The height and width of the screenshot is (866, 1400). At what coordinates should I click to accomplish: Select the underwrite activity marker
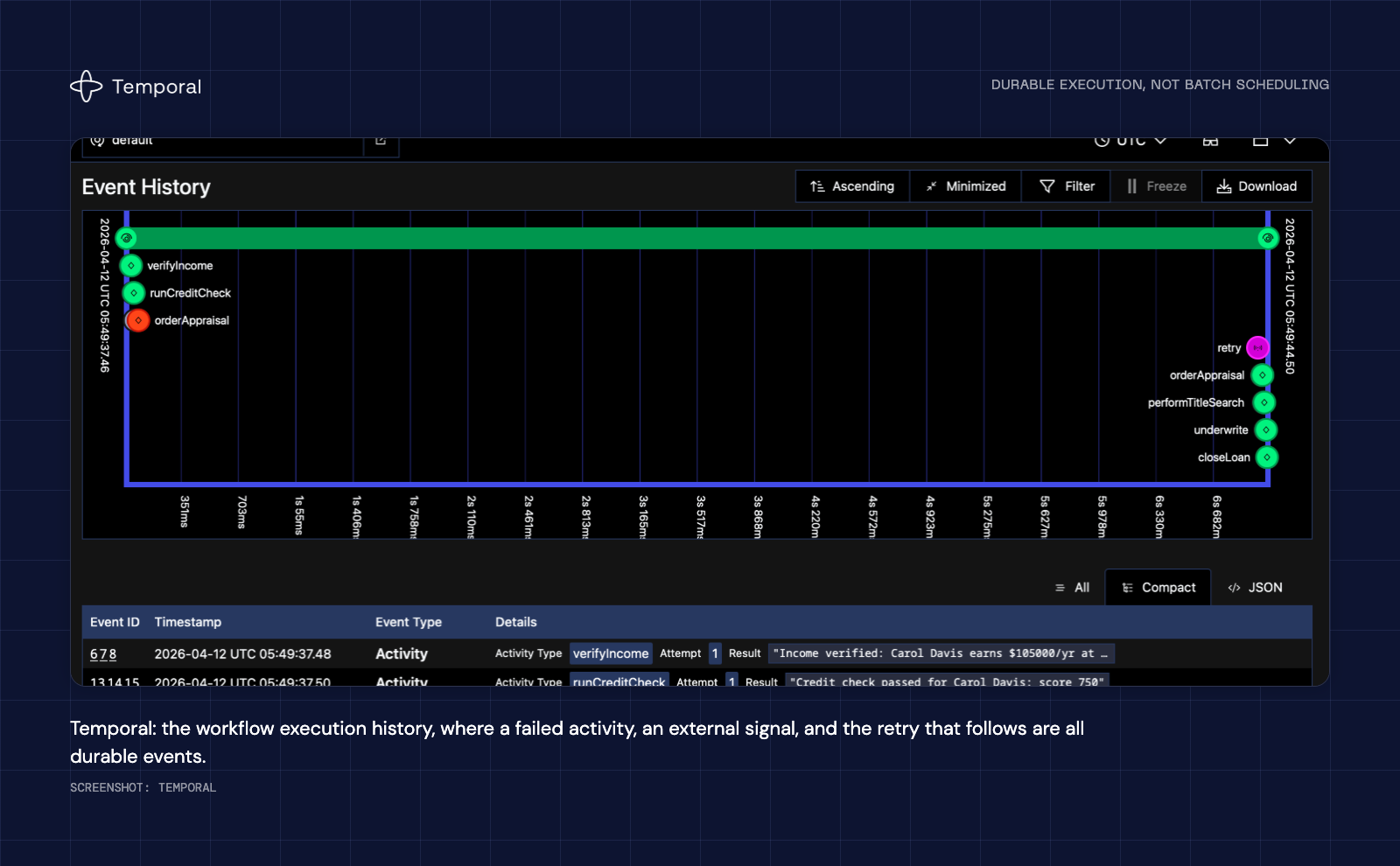coord(1266,430)
